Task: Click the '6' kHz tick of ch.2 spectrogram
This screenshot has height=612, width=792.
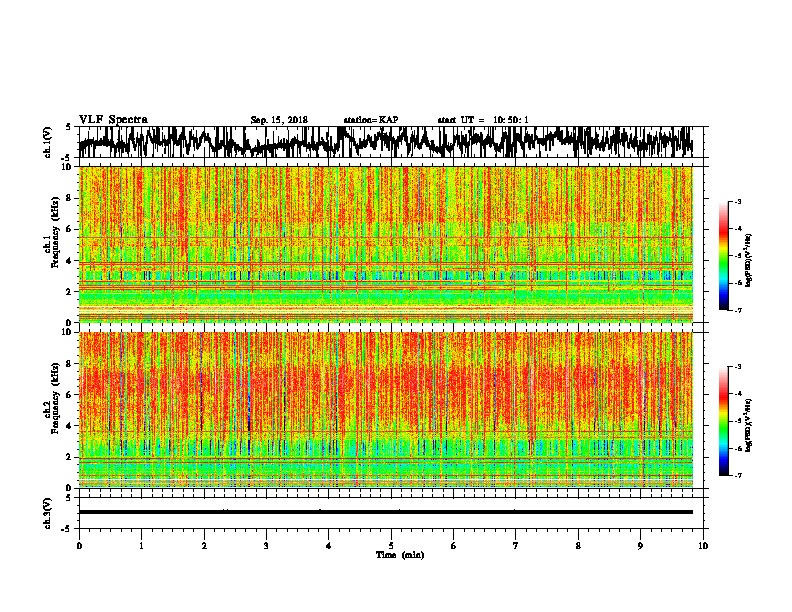Action: (x=69, y=395)
